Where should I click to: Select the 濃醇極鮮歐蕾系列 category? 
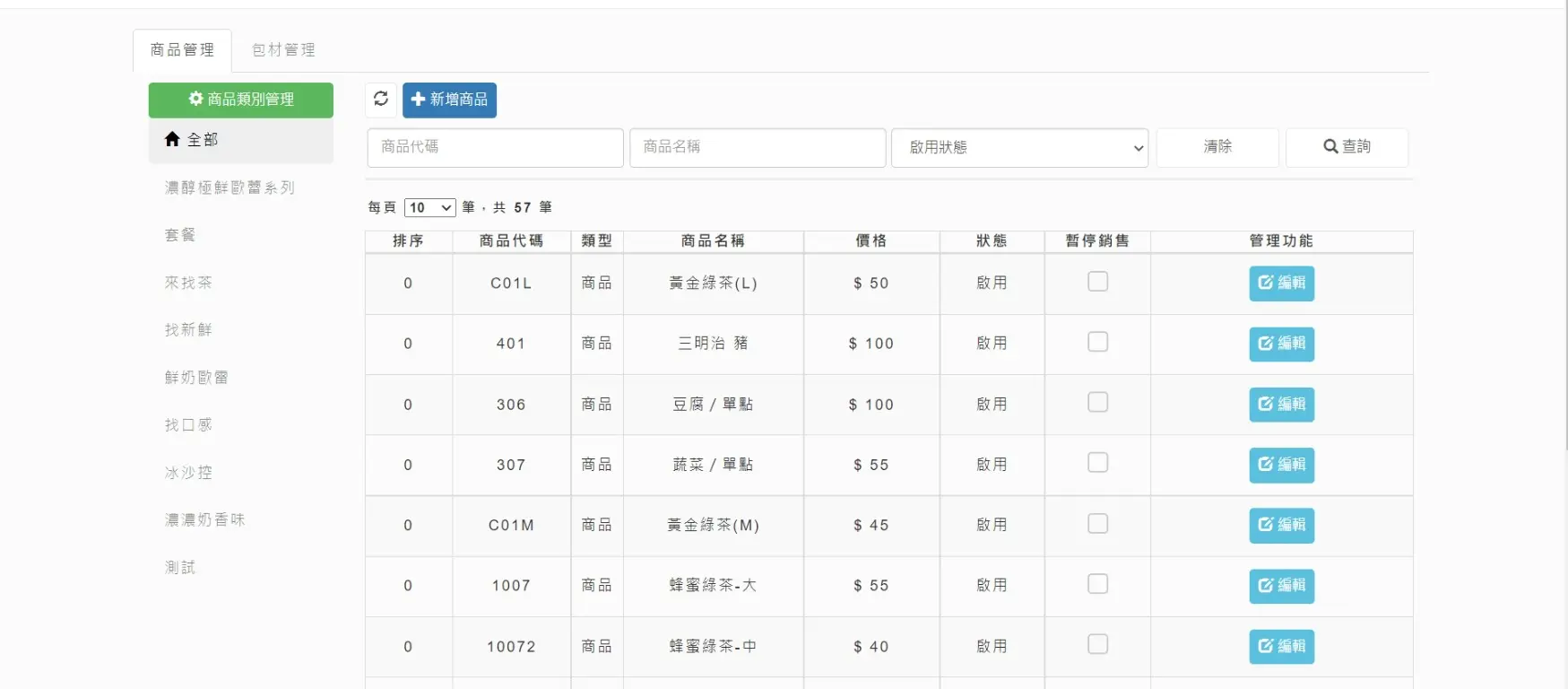pyautogui.click(x=230, y=188)
